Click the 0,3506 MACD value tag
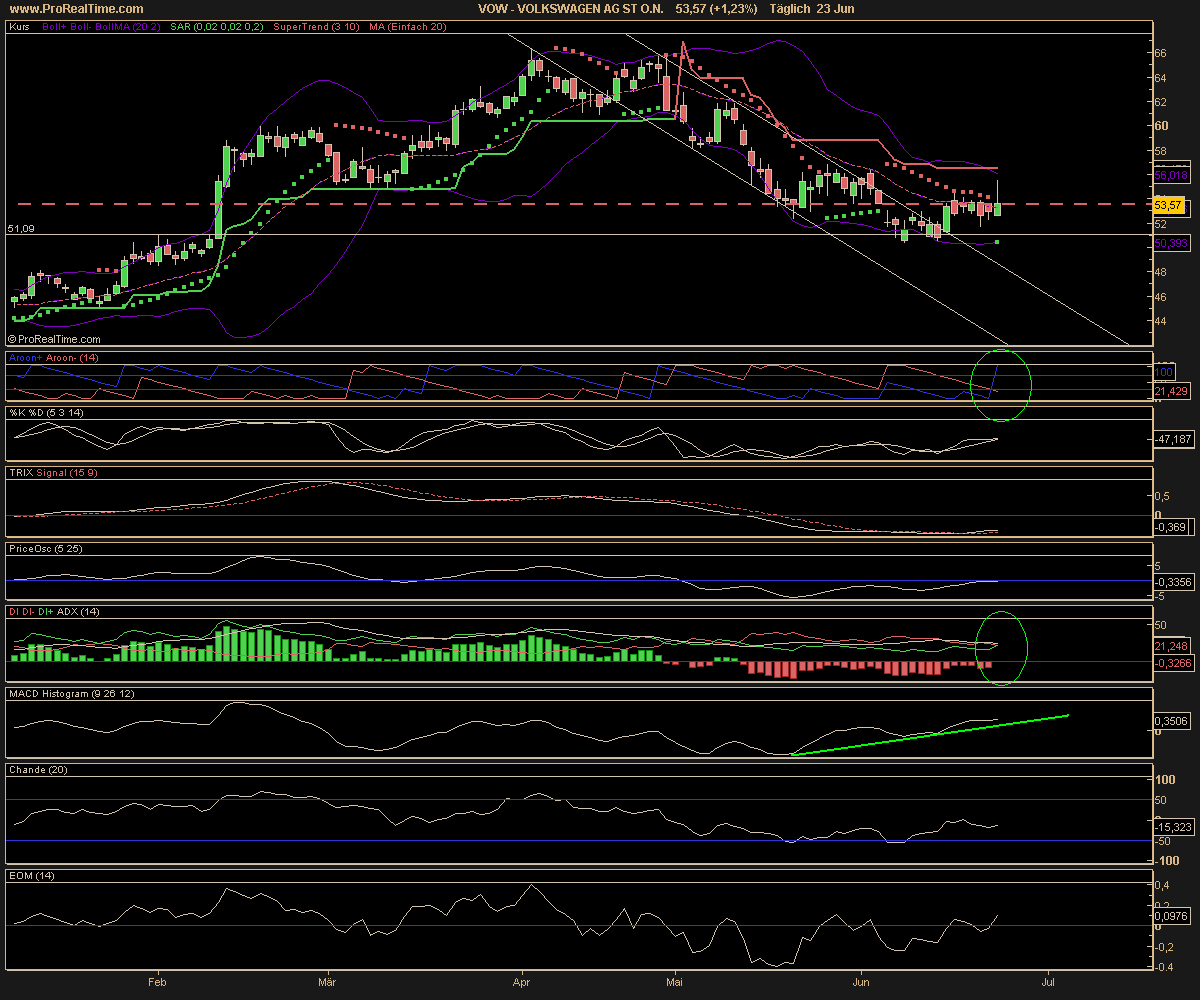1200x1000 pixels. [x=1170, y=719]
